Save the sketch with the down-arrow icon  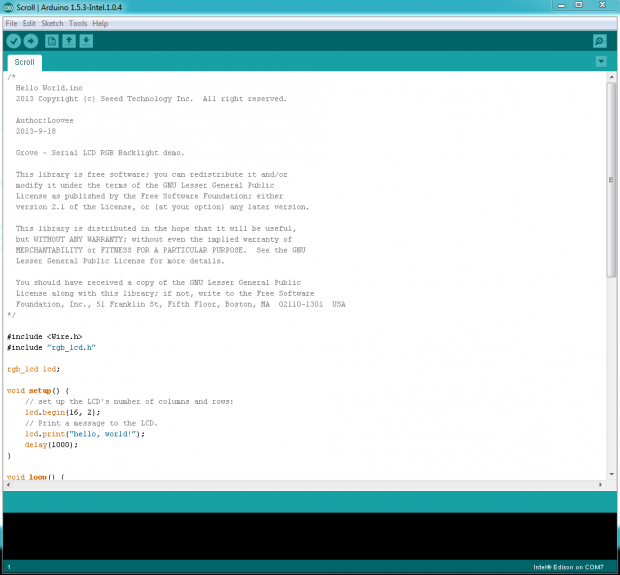tap(86, 41)
